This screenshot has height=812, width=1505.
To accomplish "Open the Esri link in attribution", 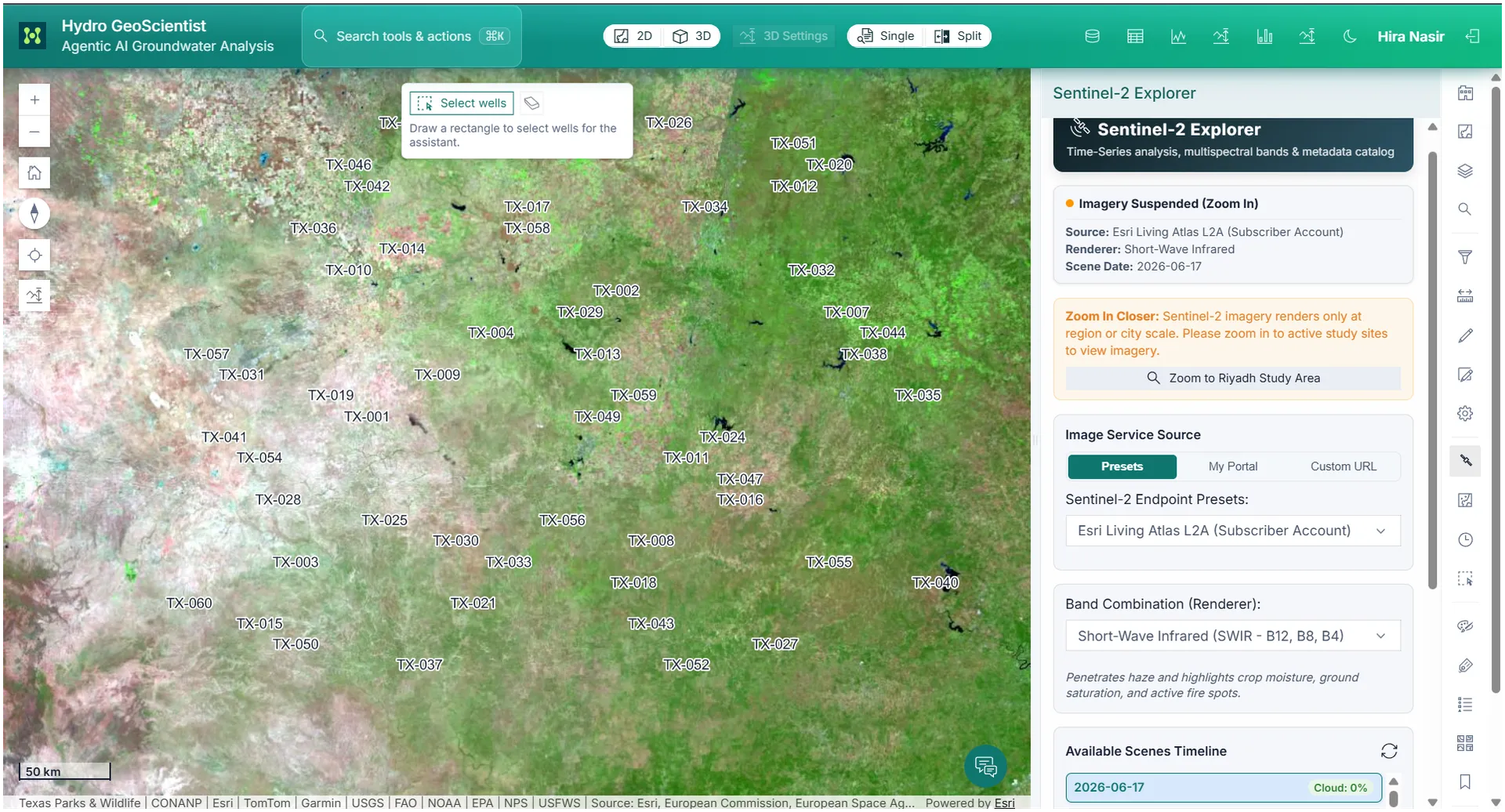I will tap(1004, 803).
